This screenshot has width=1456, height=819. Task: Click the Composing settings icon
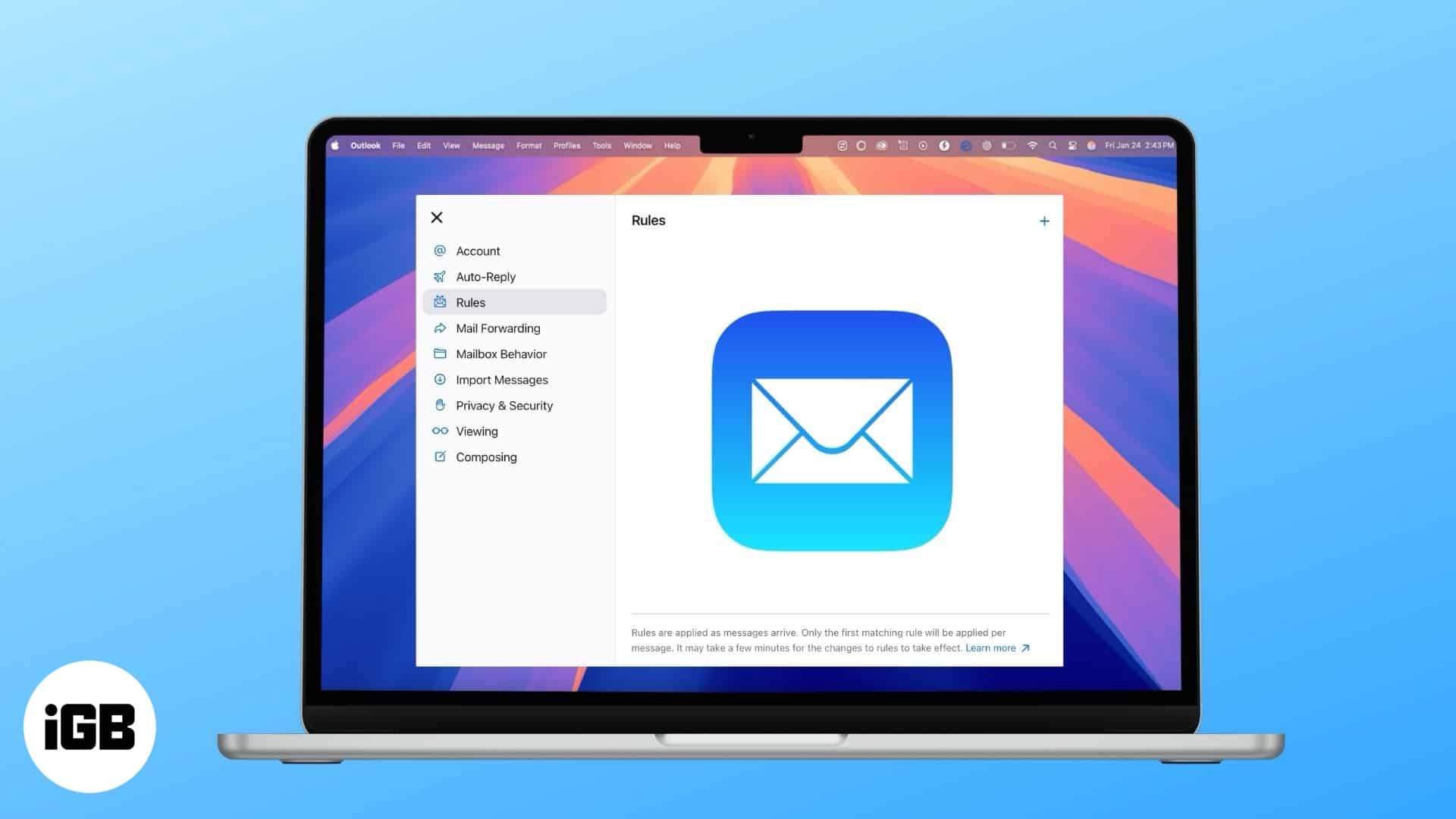439,457
